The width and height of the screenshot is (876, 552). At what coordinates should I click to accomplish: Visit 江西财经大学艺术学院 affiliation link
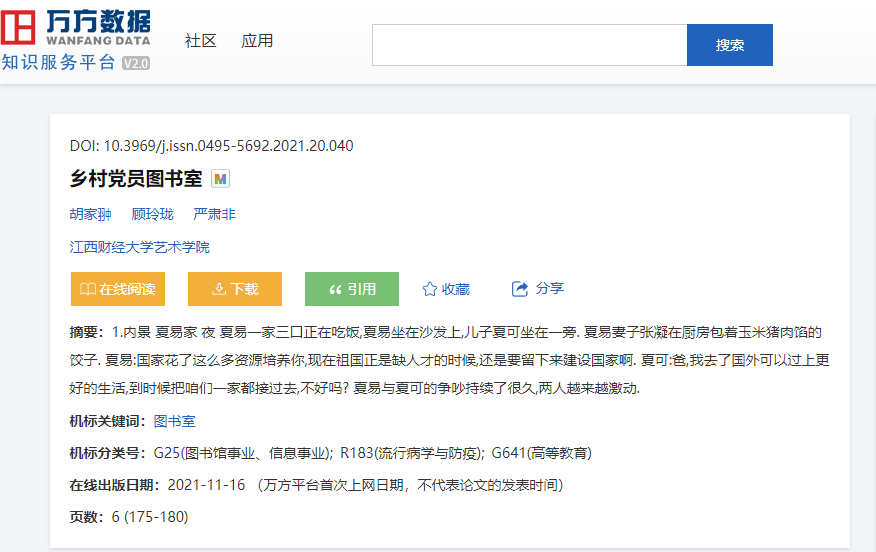(140, 247)
